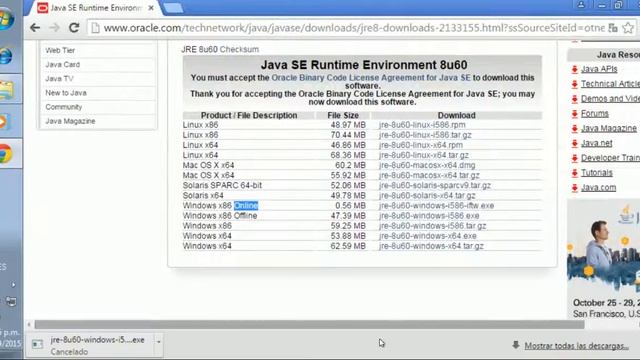Download jre-8u60-windows-i586.tar.gz

click(x=432, y=226)
